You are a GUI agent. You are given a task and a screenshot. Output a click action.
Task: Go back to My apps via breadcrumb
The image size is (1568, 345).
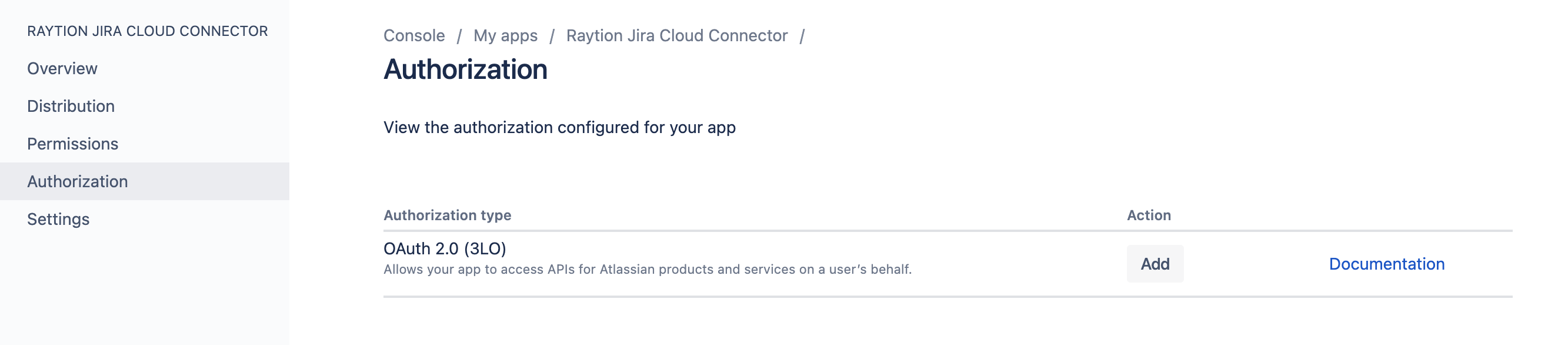[506, 35]
